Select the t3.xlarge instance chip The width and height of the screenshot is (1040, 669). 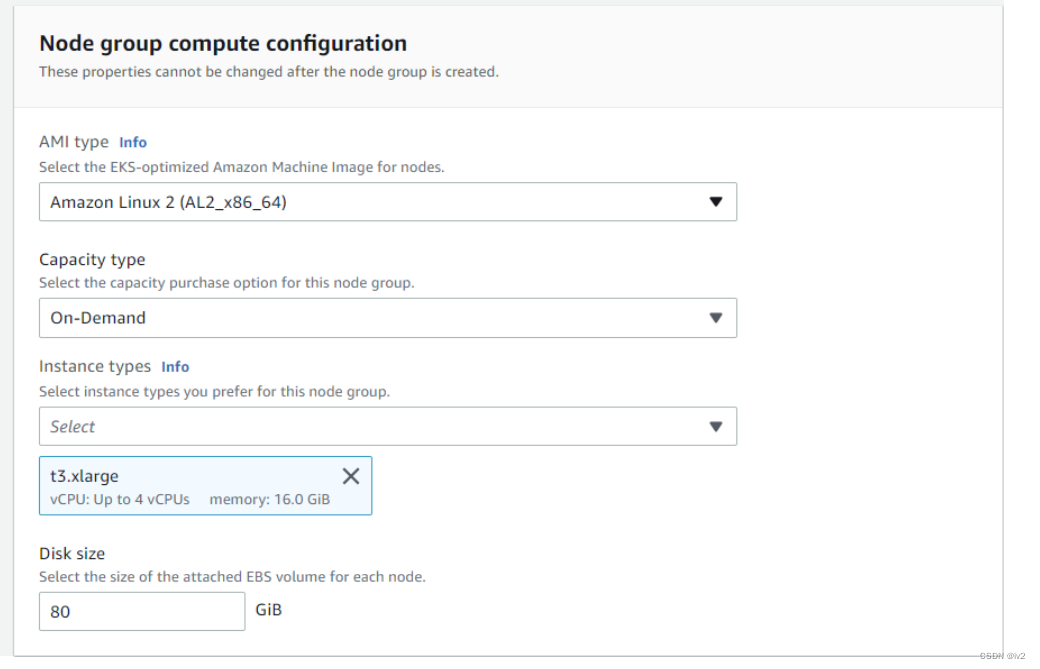205,485
